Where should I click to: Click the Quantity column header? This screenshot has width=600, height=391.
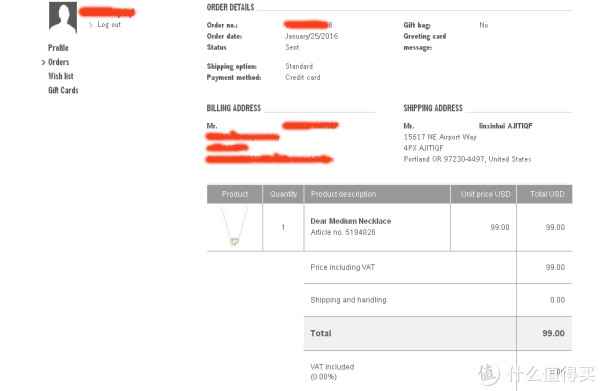283,194
